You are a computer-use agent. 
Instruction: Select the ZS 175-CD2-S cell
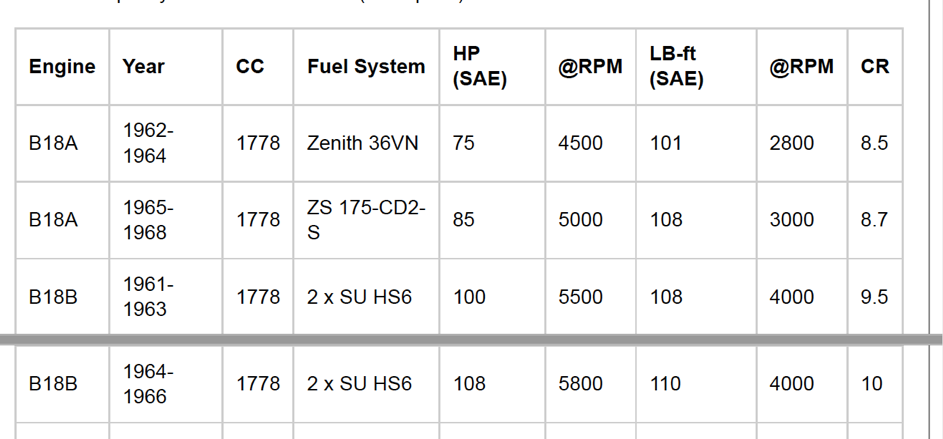tap(366, 220)
